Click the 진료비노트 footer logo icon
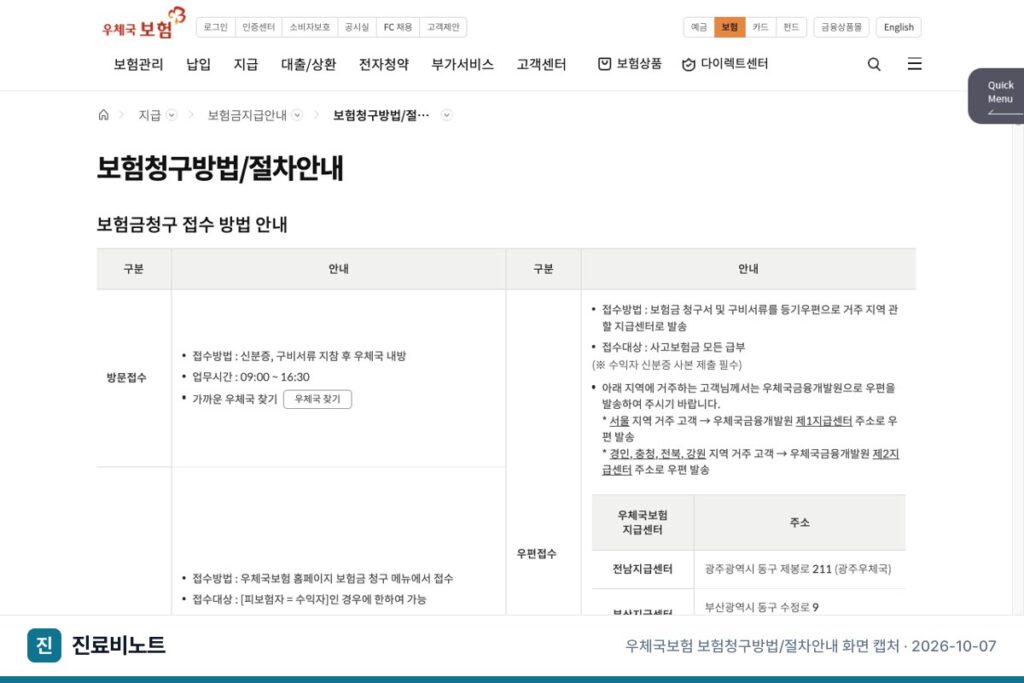 coord(44,645)
